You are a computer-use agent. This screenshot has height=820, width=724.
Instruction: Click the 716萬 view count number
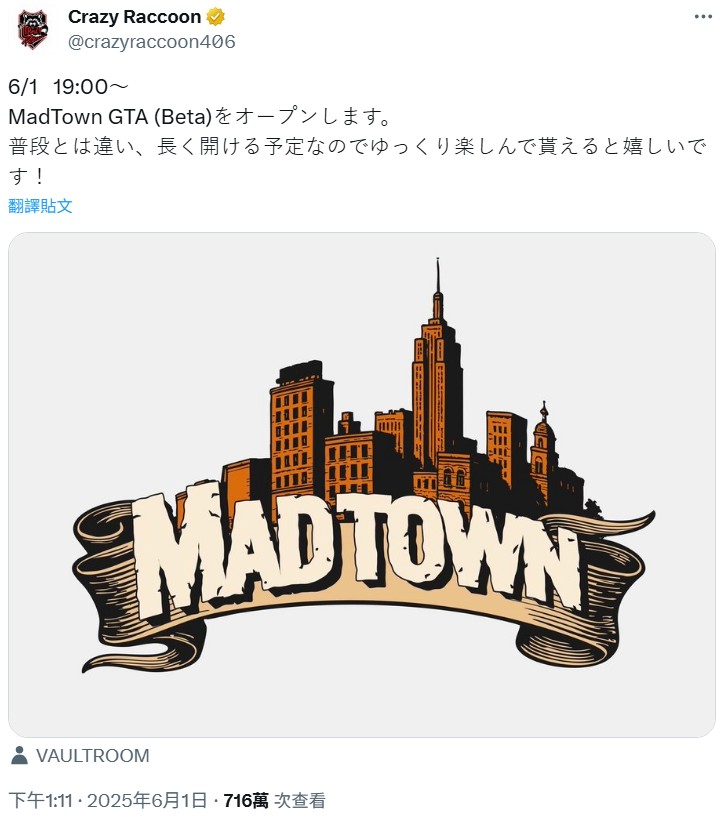tap(246, 800)
